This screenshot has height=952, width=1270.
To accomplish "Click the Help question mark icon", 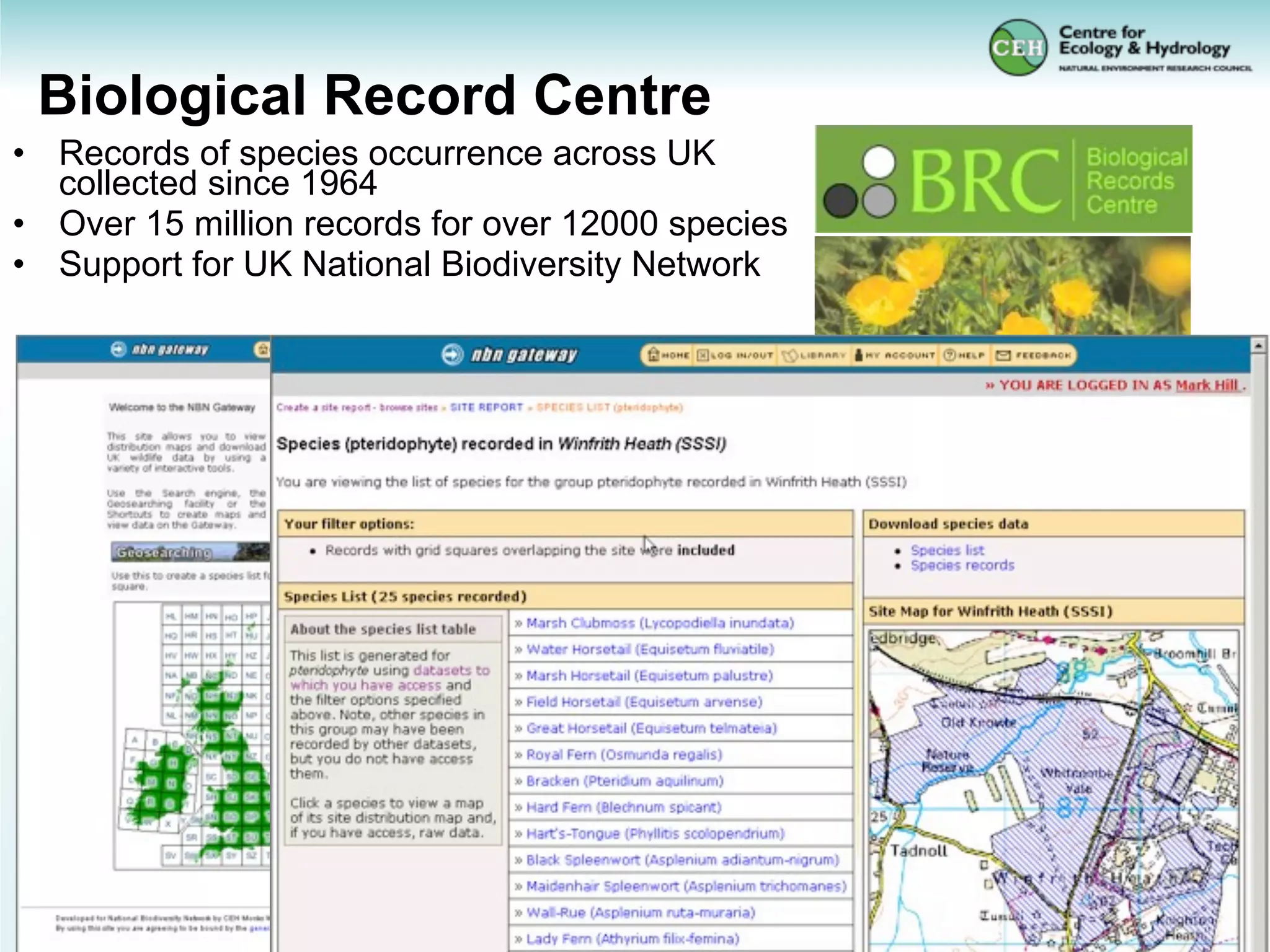I will (x=949, y=355).
